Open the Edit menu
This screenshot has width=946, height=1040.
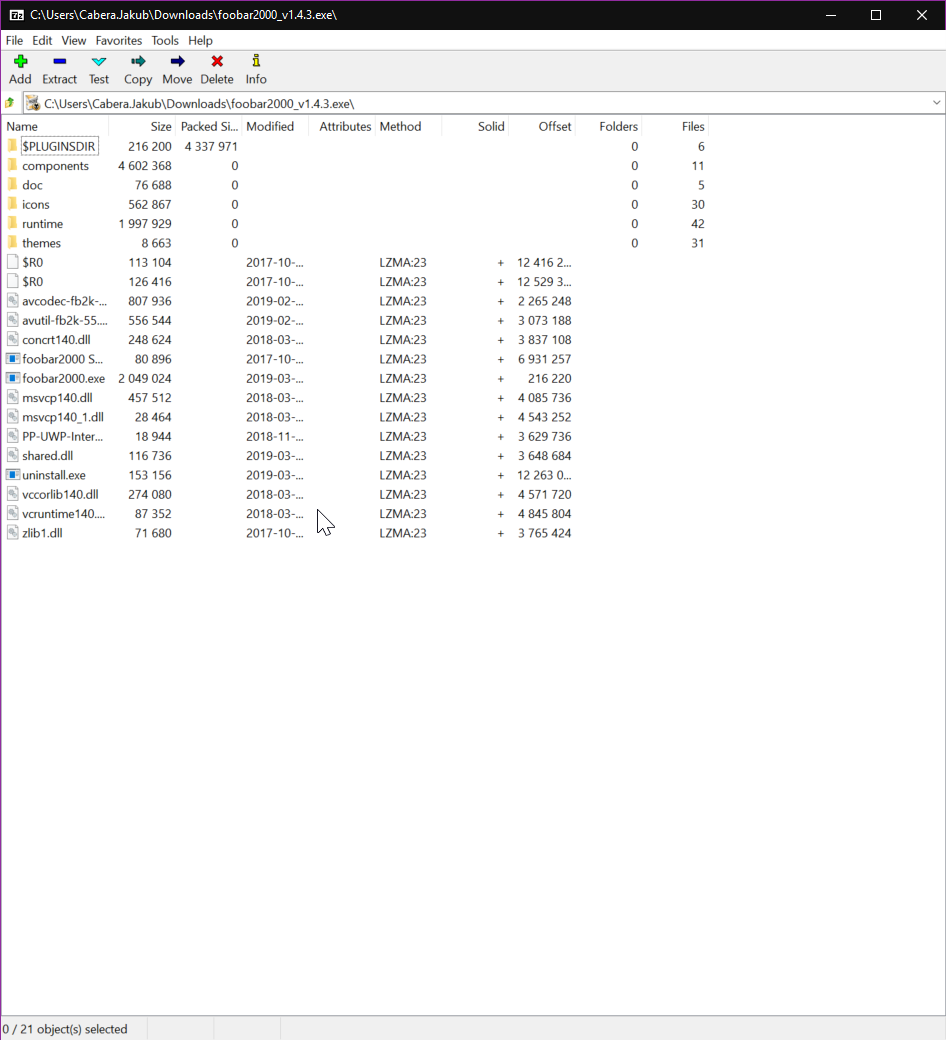tap(42, 40)
